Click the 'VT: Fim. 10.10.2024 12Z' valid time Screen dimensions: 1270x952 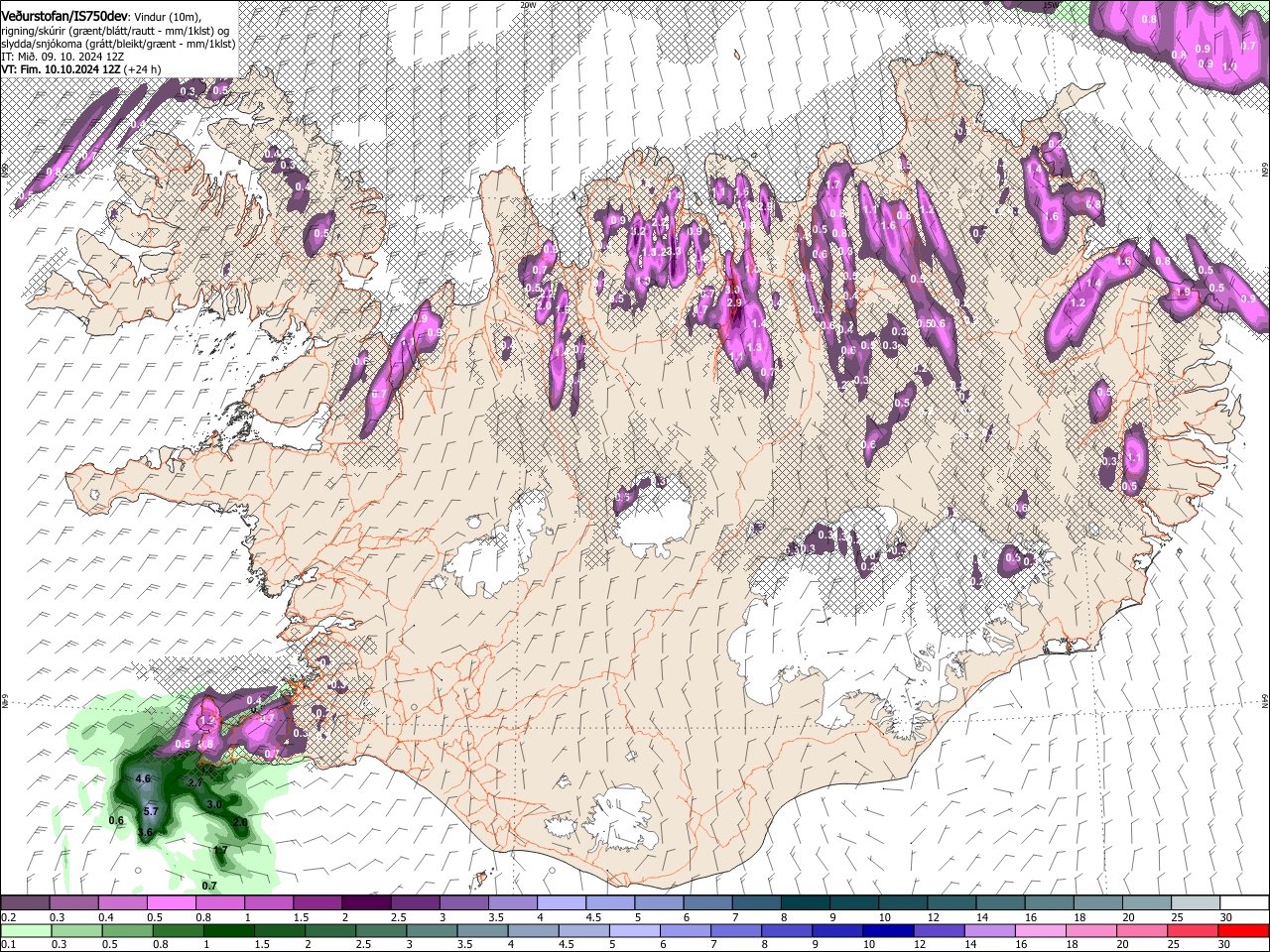(x=61, y=69)
